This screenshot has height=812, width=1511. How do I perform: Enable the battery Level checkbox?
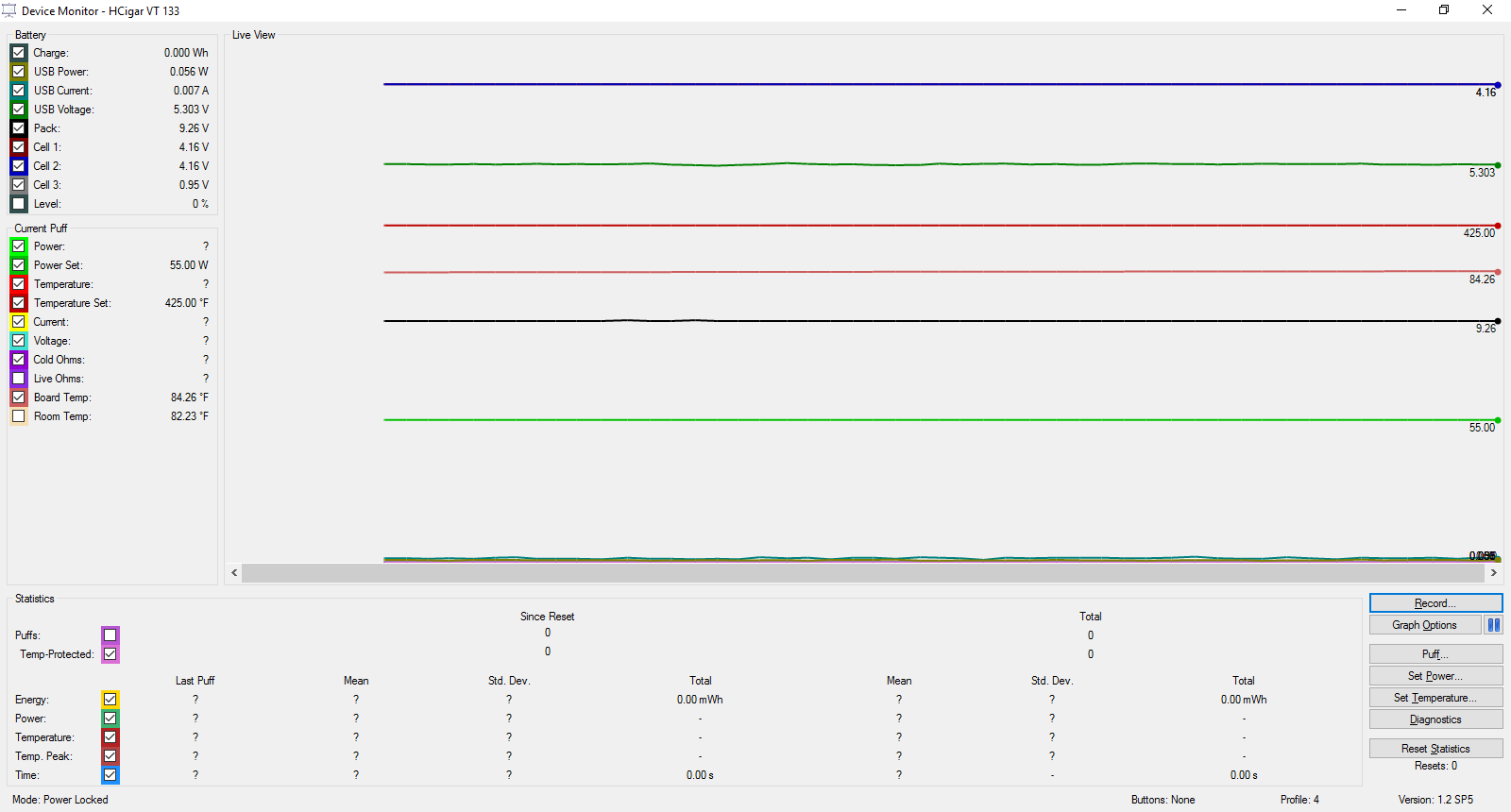[x=19, y=204]
